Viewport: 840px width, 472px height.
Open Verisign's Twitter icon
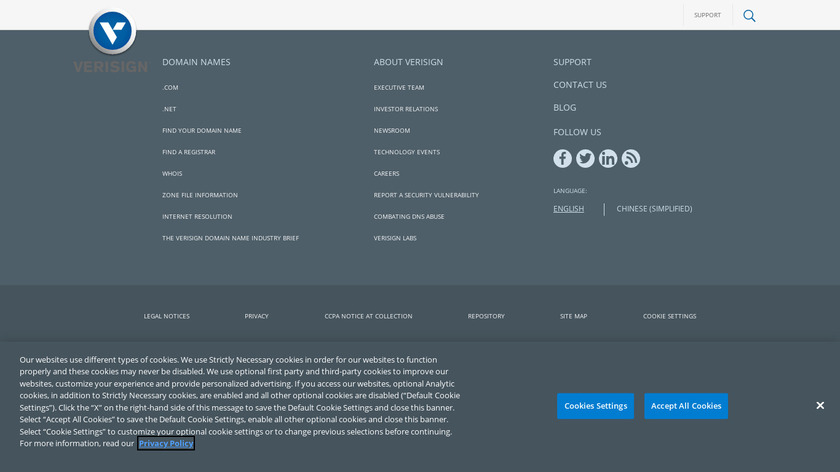click(x=585, y=159)
